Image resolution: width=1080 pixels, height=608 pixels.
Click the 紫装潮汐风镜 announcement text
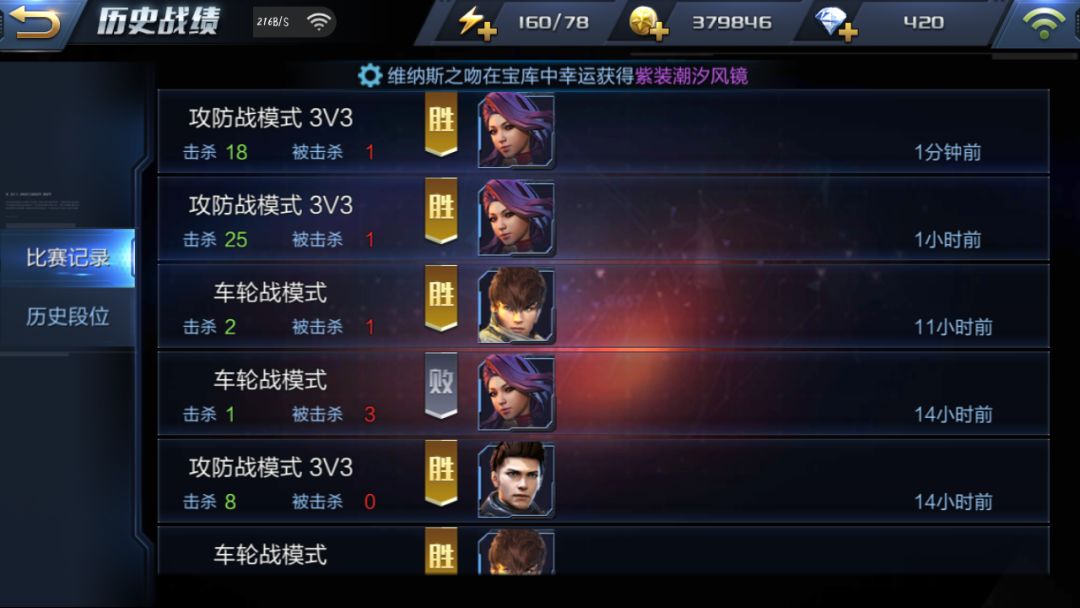coord(692,76)
